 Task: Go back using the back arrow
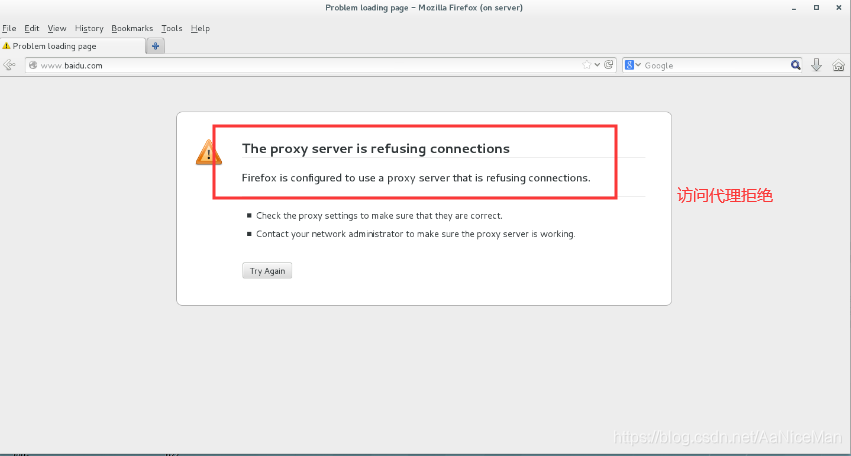point(9,65)
